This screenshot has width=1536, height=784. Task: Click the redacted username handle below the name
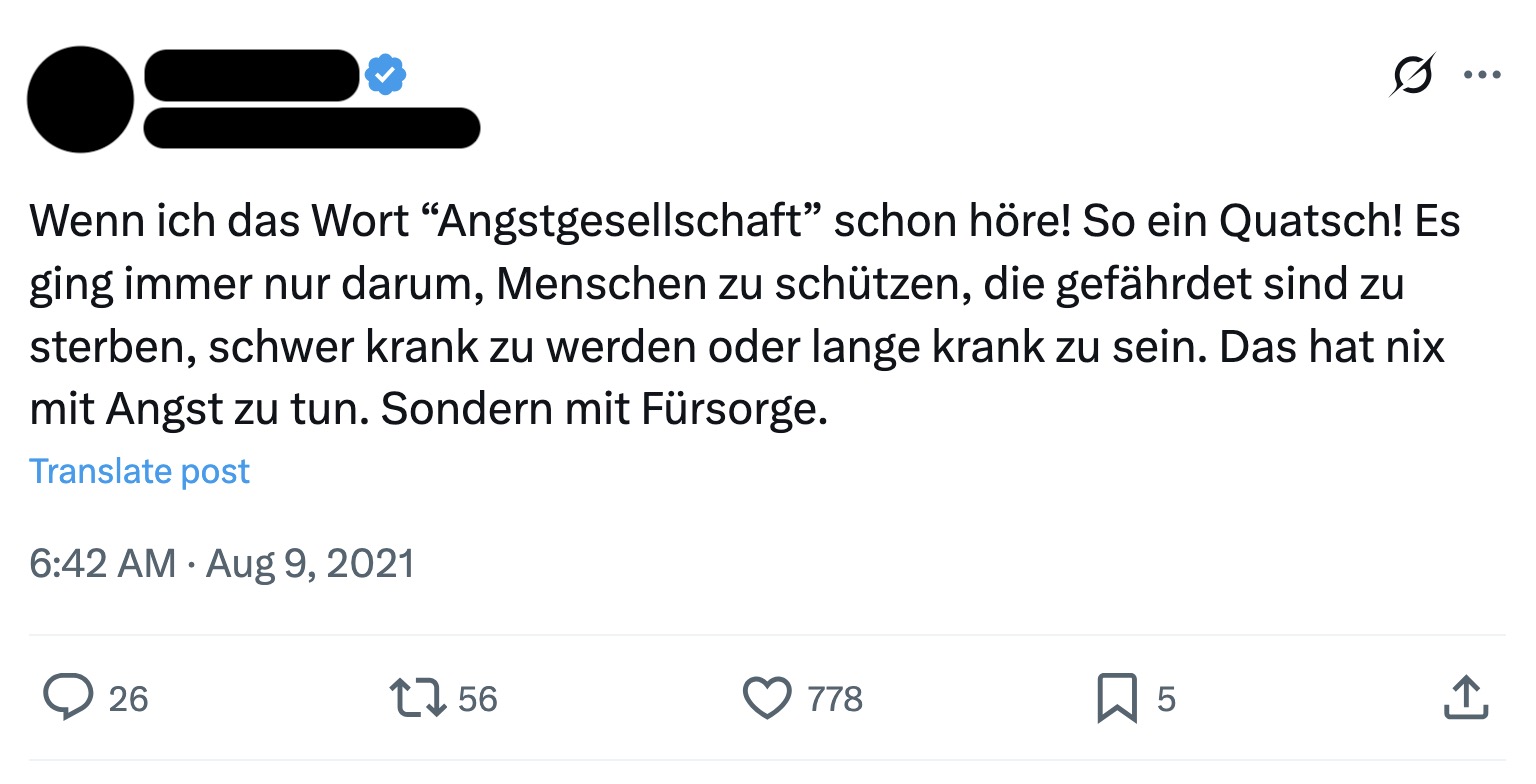(x=312, y=128)
